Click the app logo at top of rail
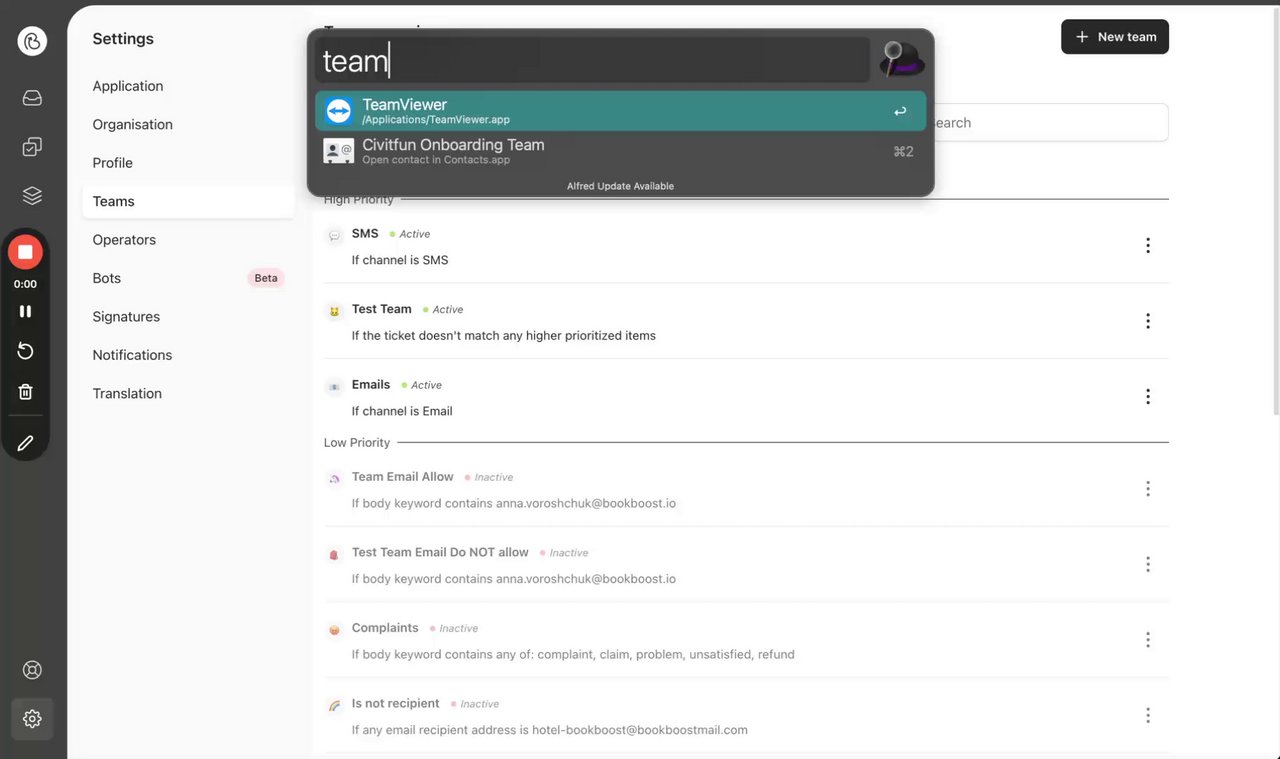This screenshot has width=1280, height=759. click(32, 41)
